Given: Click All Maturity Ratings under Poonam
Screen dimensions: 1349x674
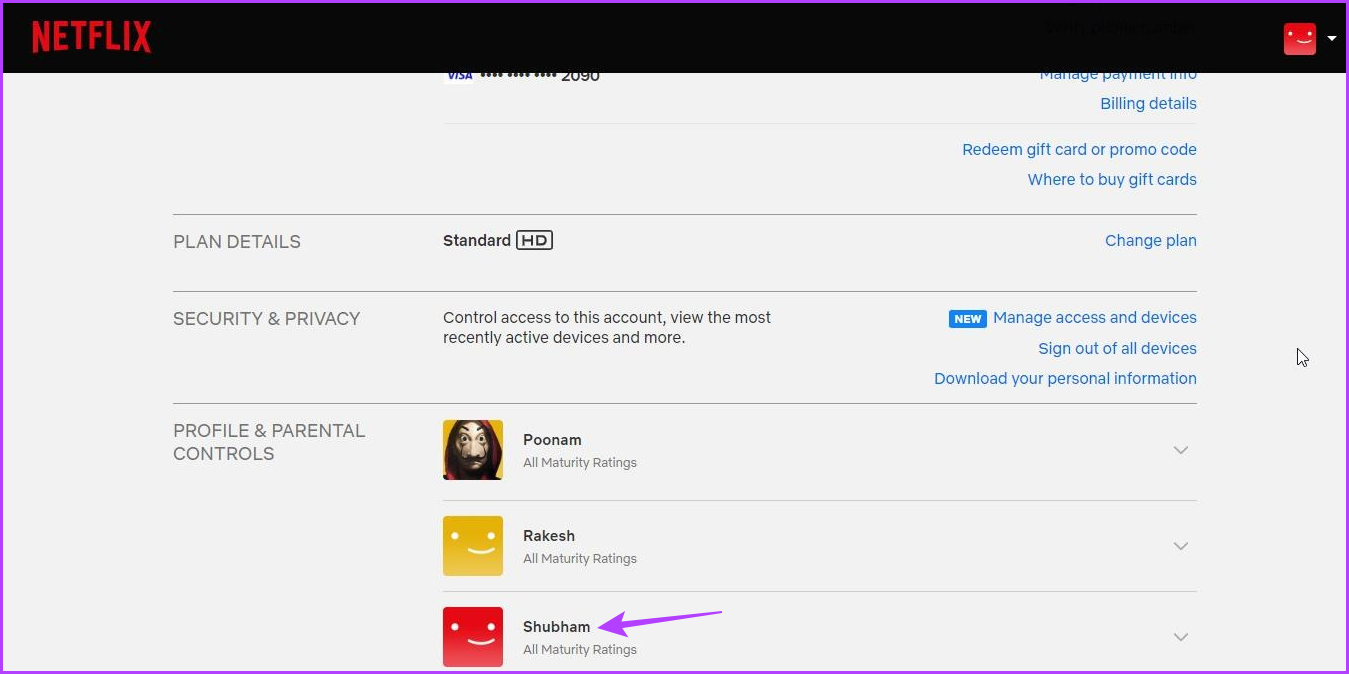Looking at the screenshot, I should tap(580, 463).
